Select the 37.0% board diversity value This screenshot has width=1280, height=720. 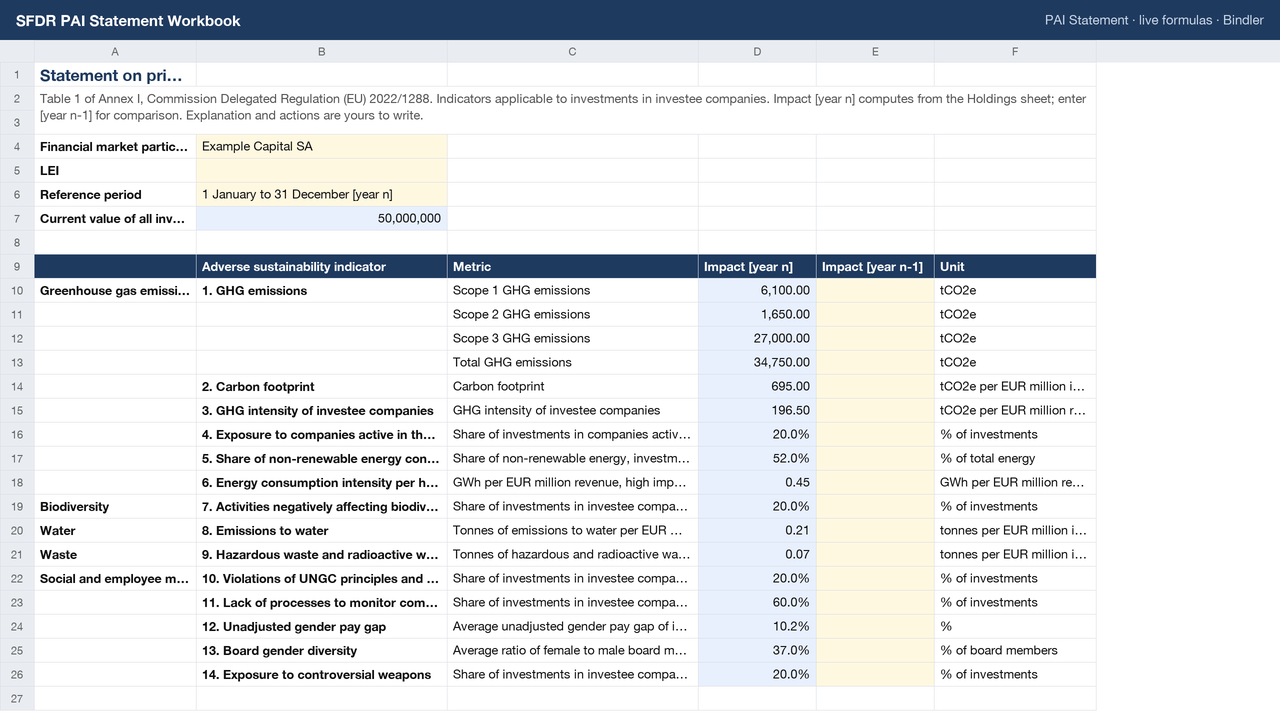tap(757, 650)
